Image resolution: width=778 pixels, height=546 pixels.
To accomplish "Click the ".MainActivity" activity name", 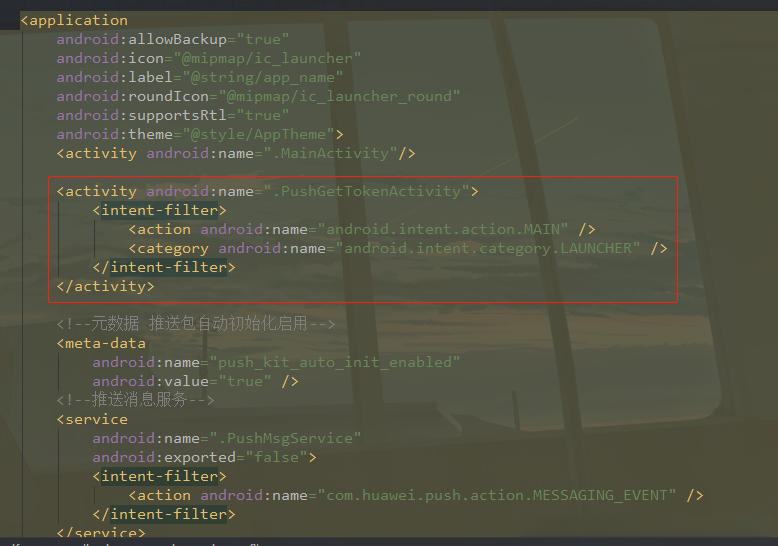I will [x=330, y=153].
